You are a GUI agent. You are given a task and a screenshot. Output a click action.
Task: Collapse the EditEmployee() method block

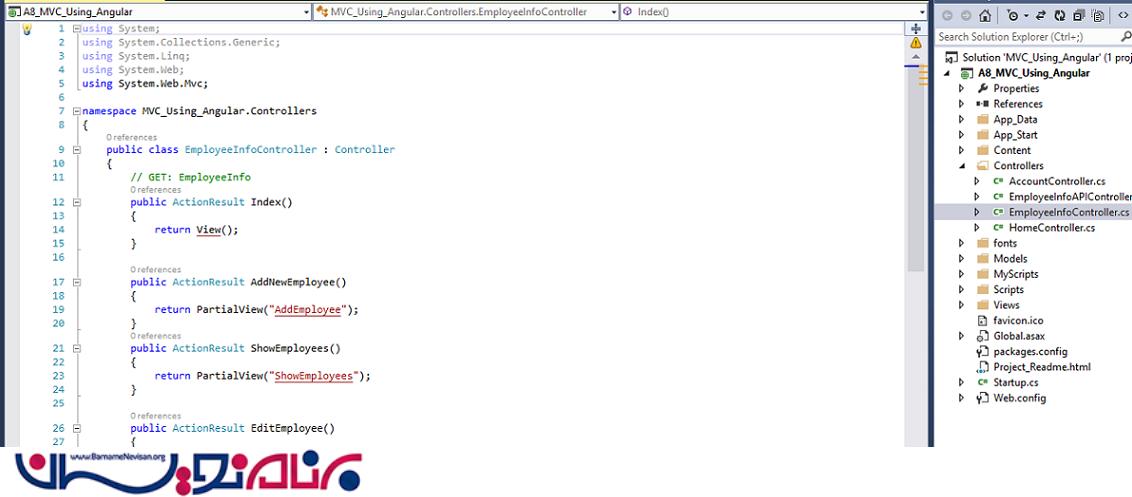(x=77, y=428)
